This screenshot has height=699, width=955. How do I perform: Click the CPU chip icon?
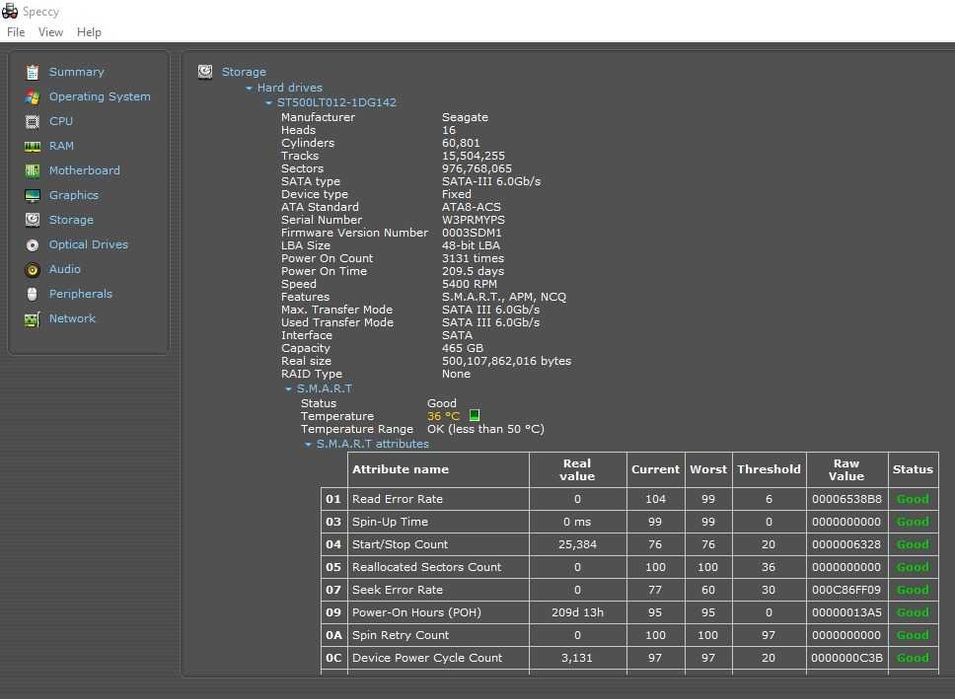pos(33,121)
